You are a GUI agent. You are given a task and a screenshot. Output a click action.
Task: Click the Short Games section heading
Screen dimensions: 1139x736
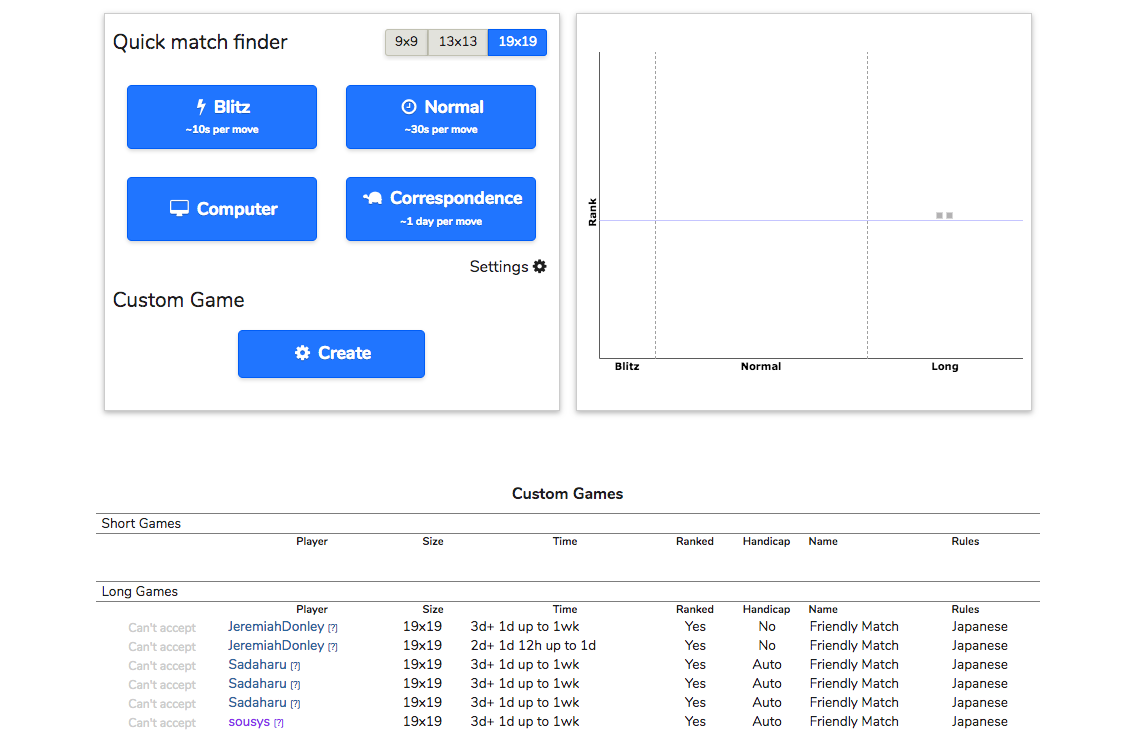coord(141,524)
